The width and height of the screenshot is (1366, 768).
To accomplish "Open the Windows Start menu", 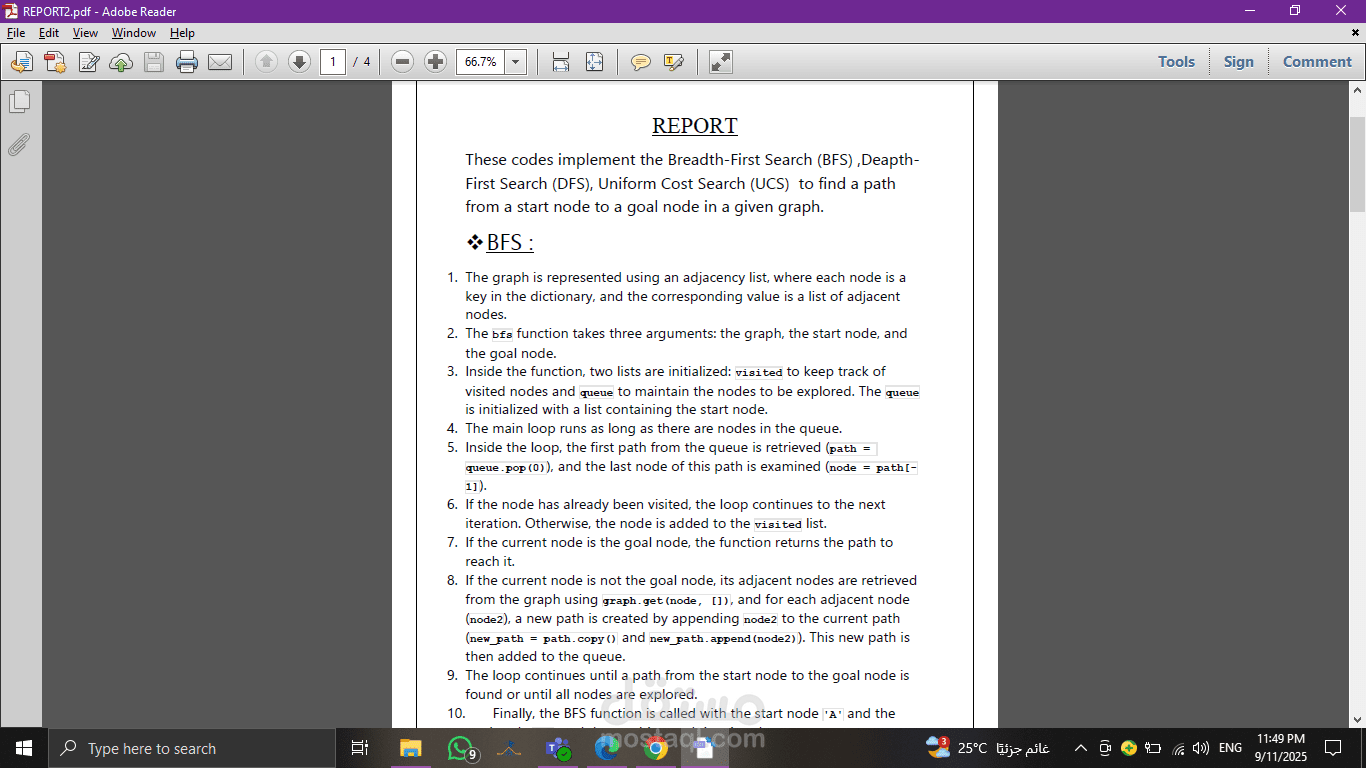I will 24,748.
